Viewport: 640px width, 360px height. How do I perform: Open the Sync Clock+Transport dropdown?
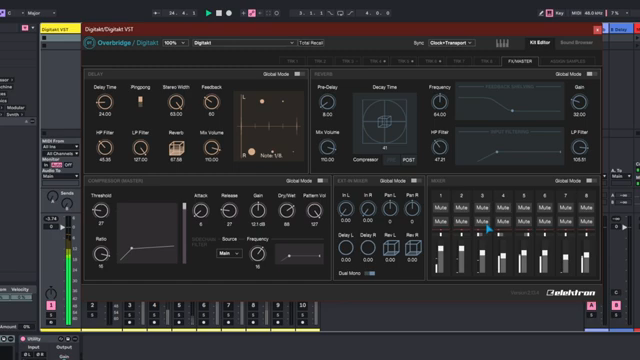tap(451, 43)
